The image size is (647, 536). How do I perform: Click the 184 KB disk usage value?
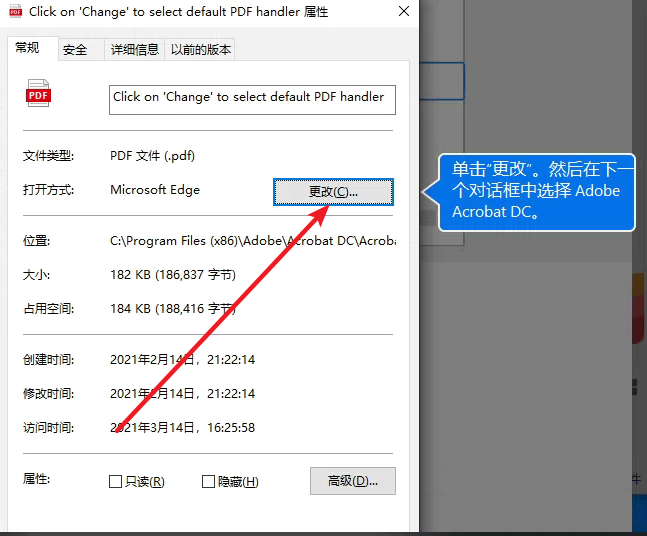[173, 309]
